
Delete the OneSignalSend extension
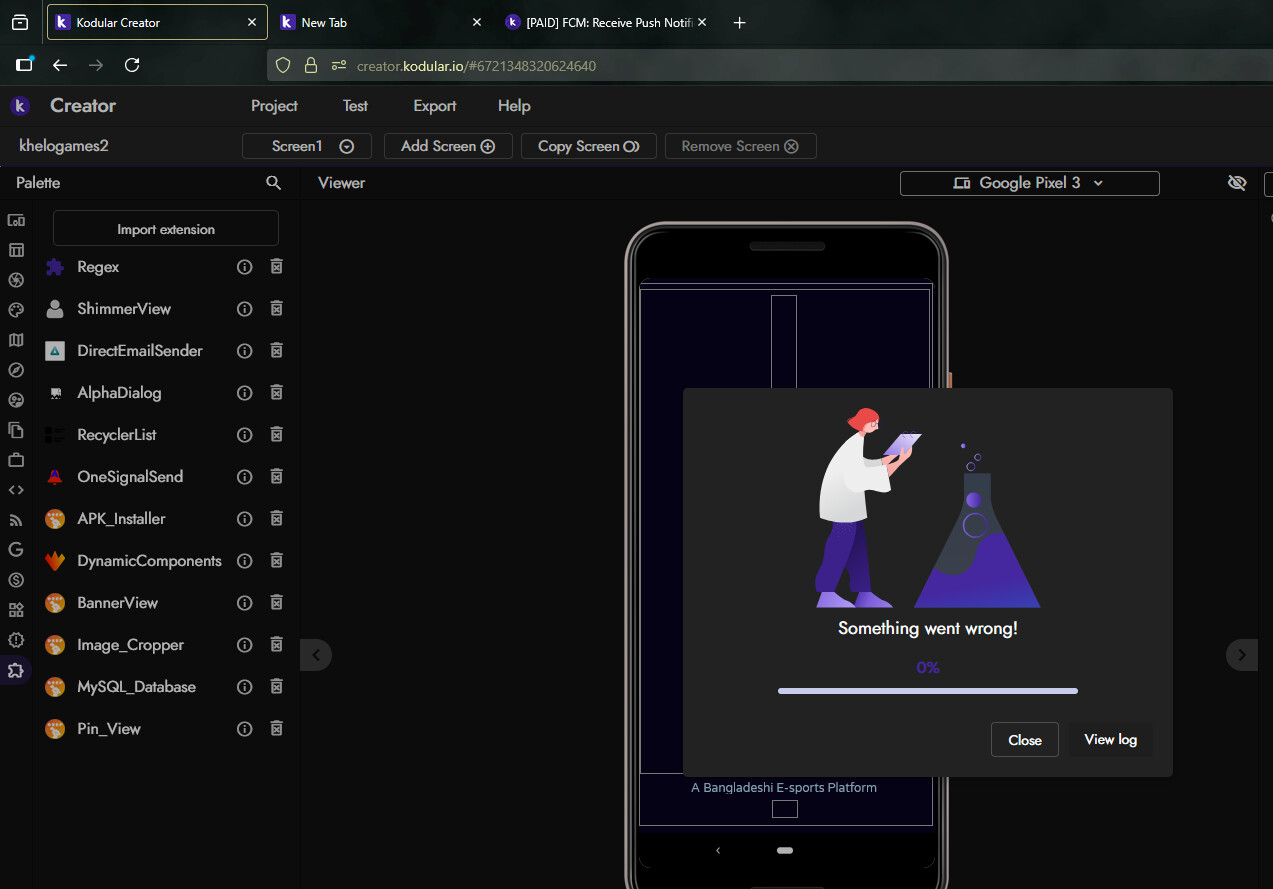click(x=277, y=477)
